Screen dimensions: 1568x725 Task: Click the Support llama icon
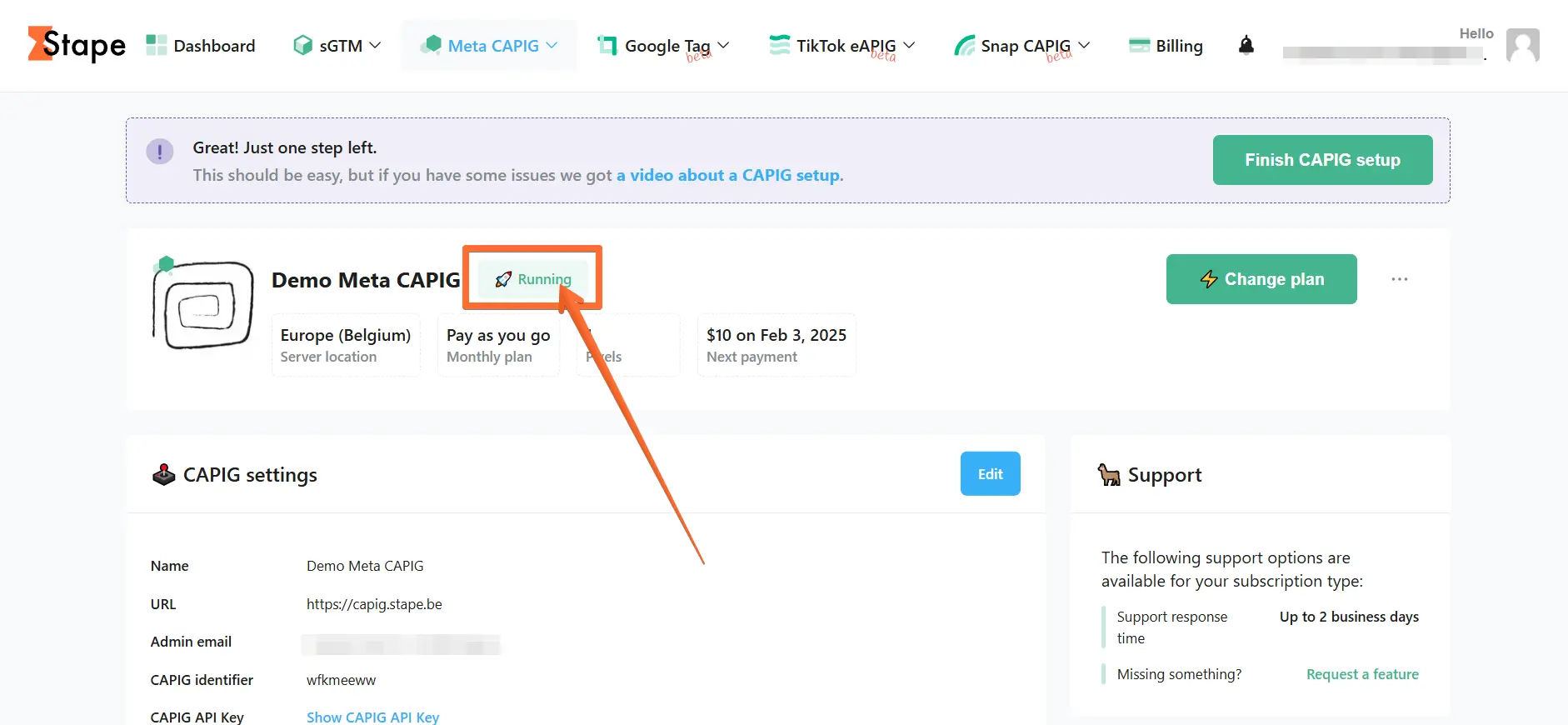(x=1109, y=474)
